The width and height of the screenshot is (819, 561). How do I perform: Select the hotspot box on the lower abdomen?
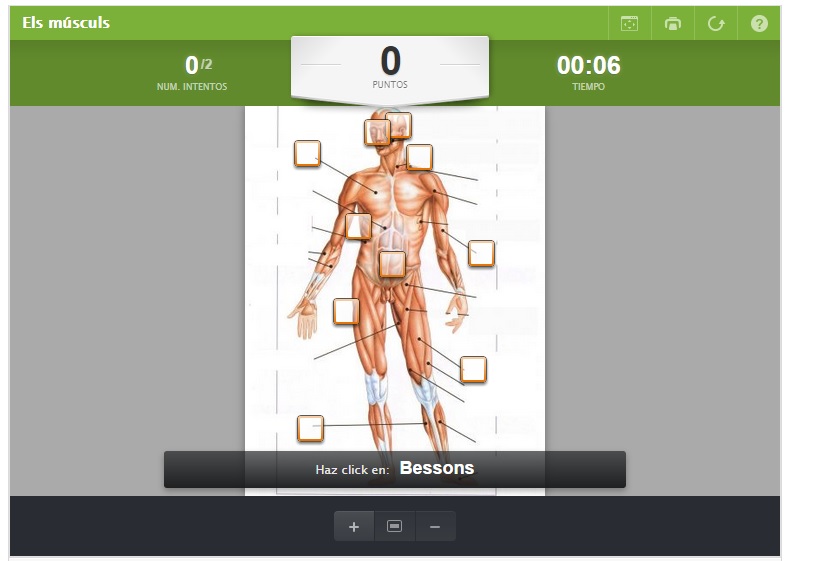[392, 264]
